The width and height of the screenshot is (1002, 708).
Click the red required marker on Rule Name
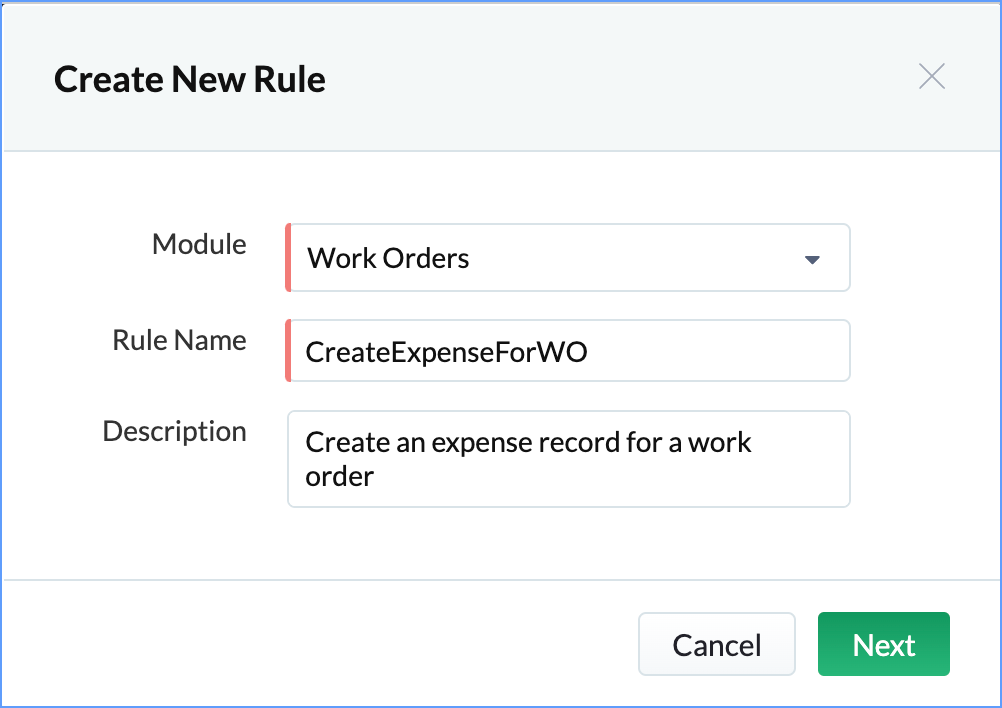click(x=288, y=351)
